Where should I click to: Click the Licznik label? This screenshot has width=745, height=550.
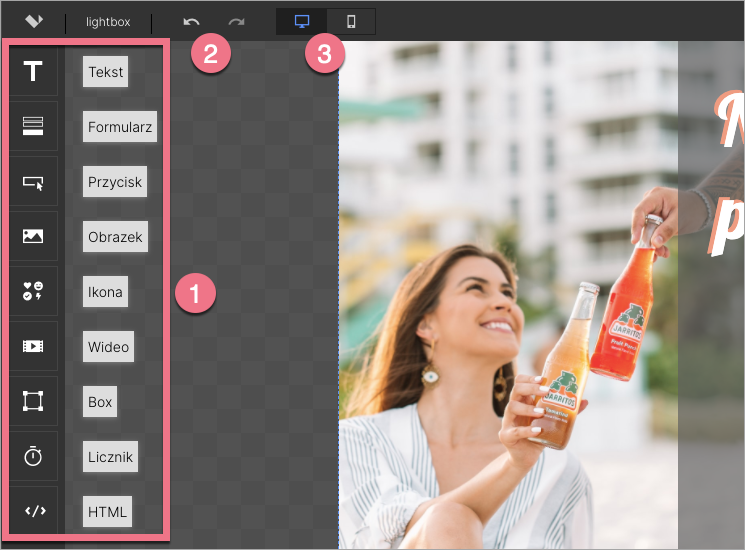tap(110, 457)
